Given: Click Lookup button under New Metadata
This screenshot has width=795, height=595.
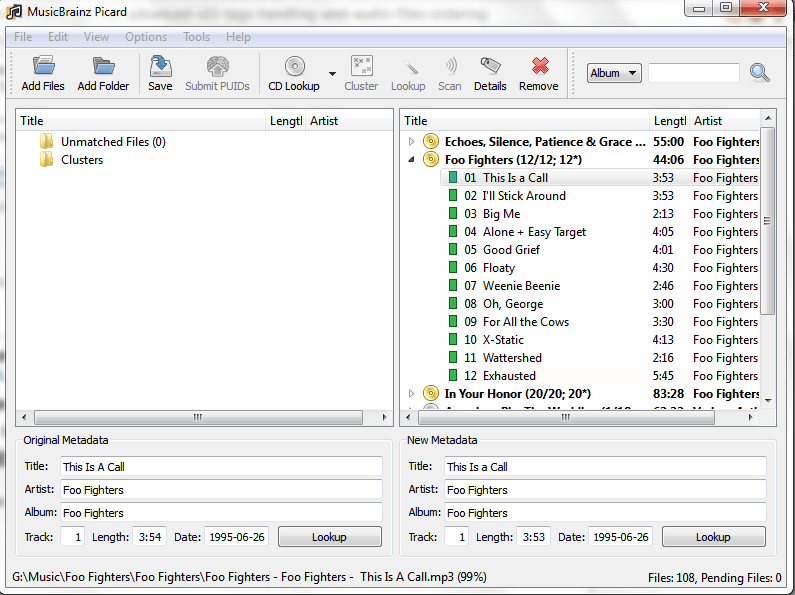Looking at the screenshot, I should 713,537.
